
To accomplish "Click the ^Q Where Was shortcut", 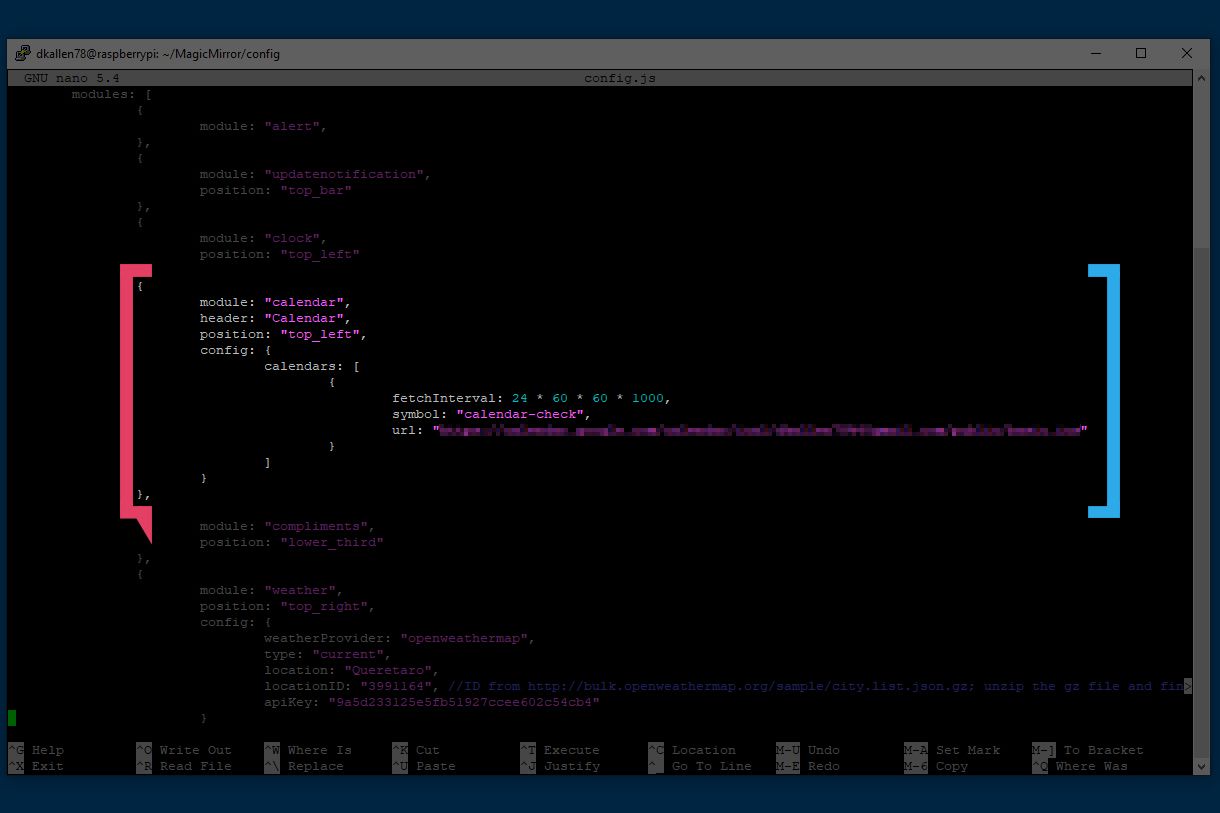I will (1080, 766).
